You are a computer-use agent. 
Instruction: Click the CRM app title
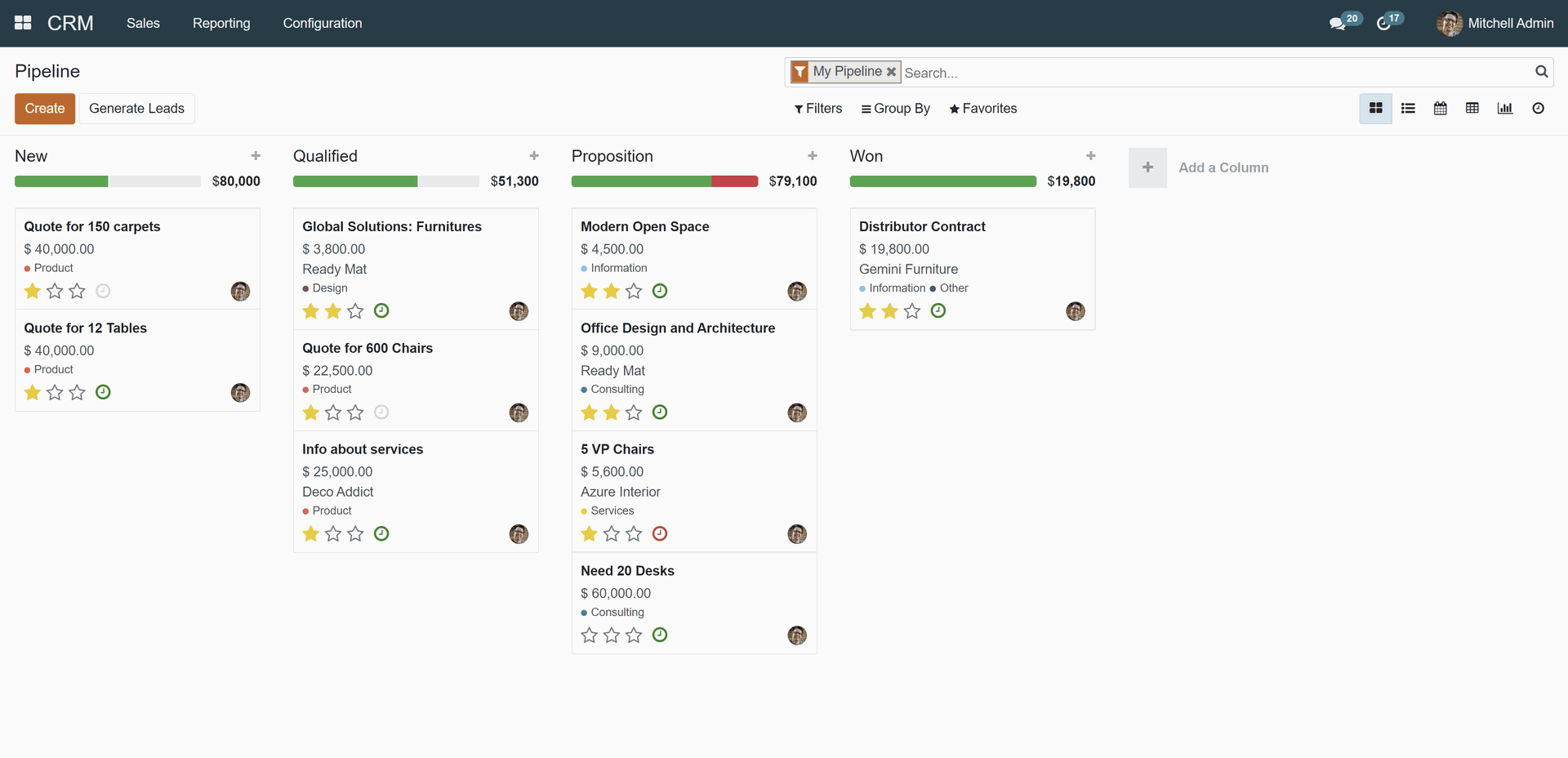pos(70,23)
